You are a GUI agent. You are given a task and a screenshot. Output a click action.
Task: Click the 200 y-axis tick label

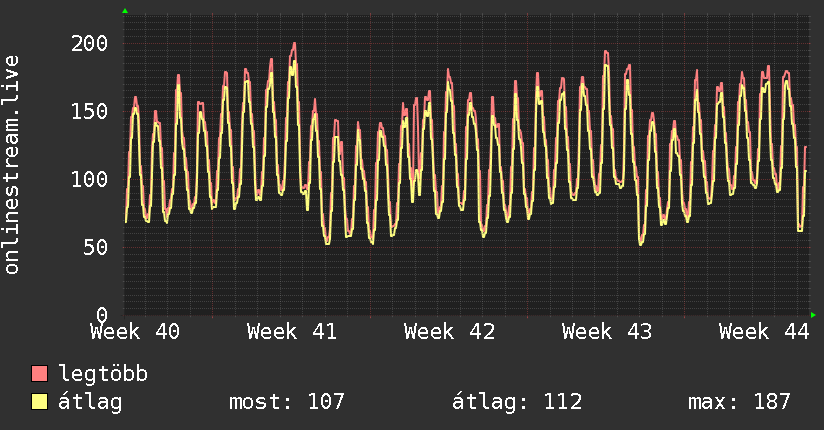(89, 43)
